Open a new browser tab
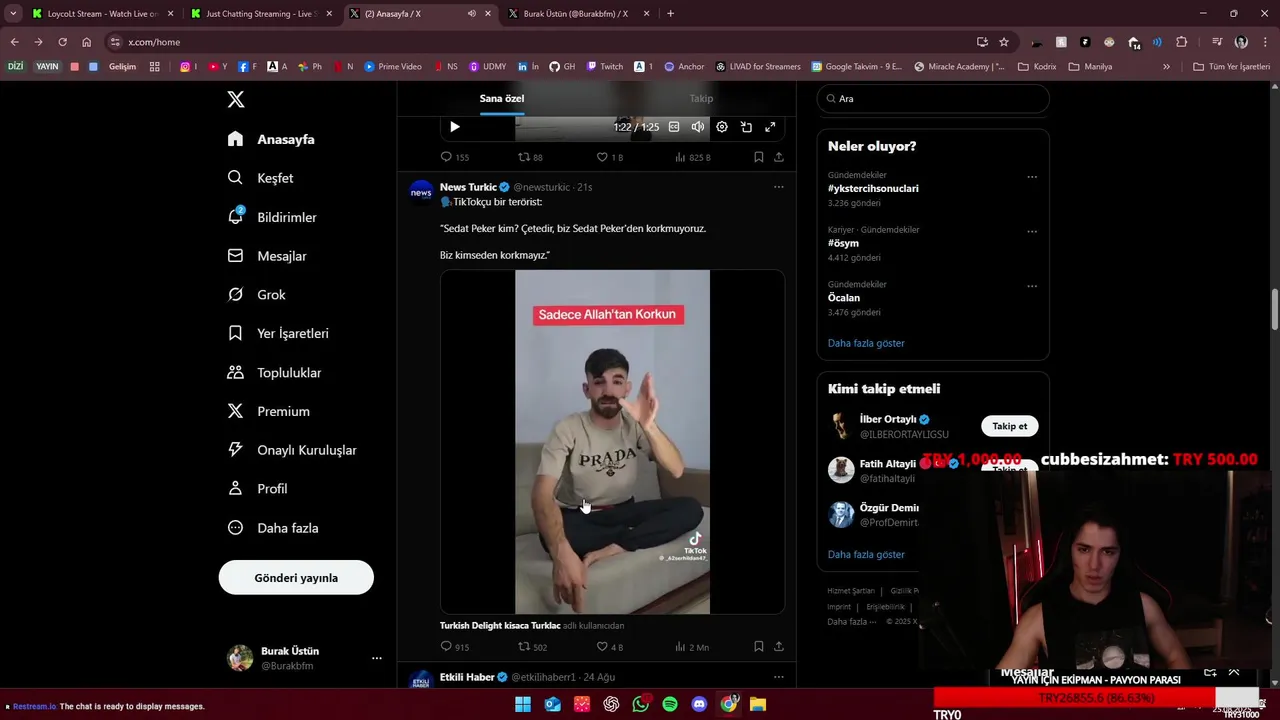This screenshot has height=720, width=1280. (x=670, y=14)
